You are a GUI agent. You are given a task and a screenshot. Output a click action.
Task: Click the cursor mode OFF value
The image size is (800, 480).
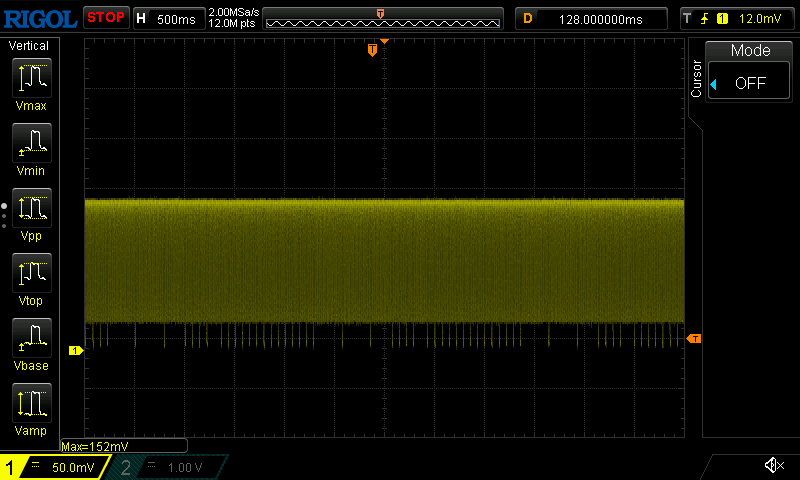pyautogui.click(x=749, y=81)
